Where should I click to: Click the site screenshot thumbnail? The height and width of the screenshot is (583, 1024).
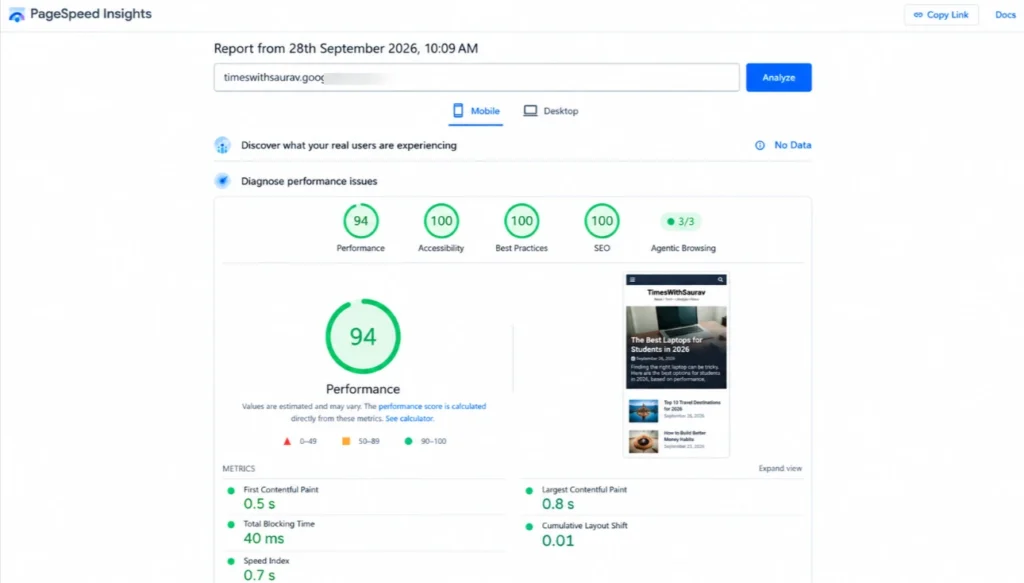click(x=676, y=365)
